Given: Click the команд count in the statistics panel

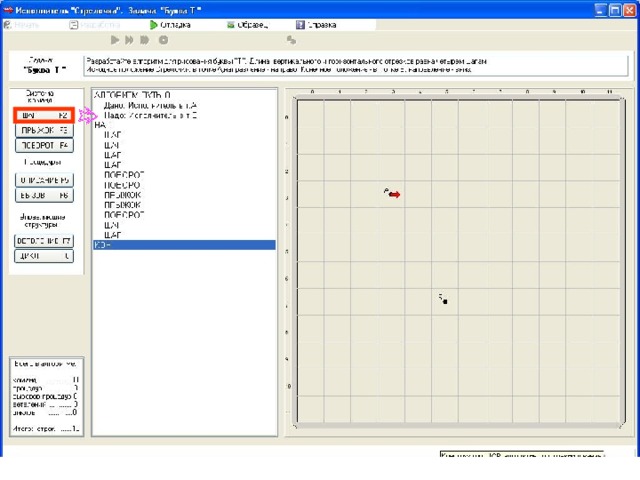Looking at the screenshot, I should point(46,380).
